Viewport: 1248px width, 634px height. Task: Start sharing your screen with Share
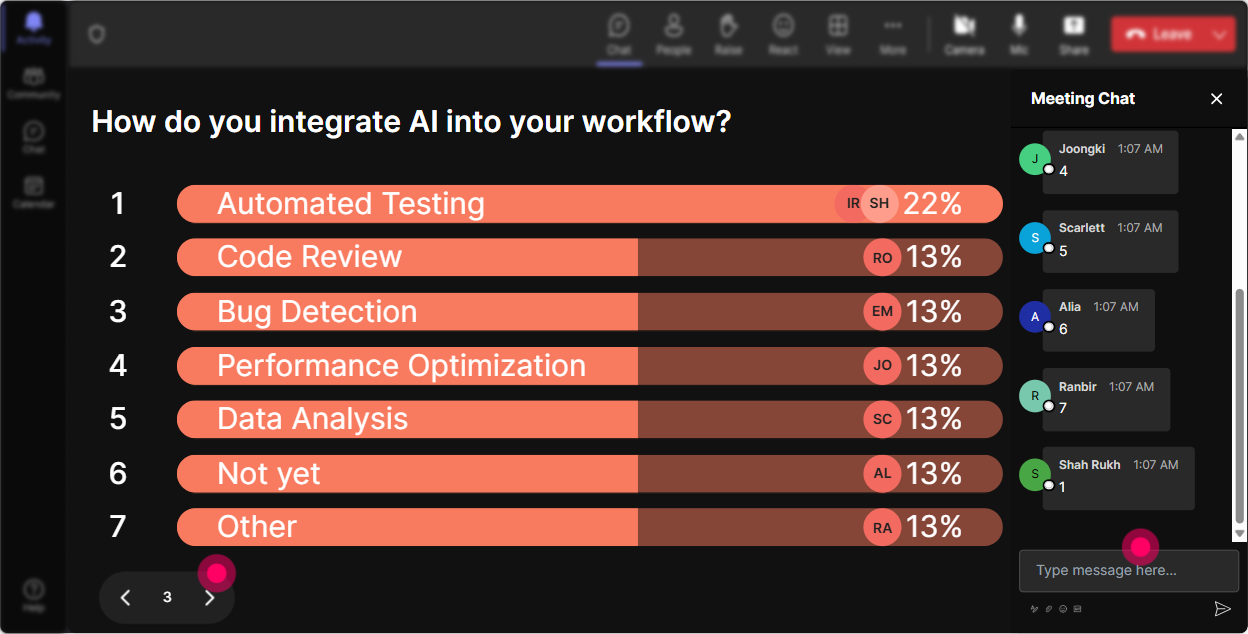click(x=1074, y=33)
